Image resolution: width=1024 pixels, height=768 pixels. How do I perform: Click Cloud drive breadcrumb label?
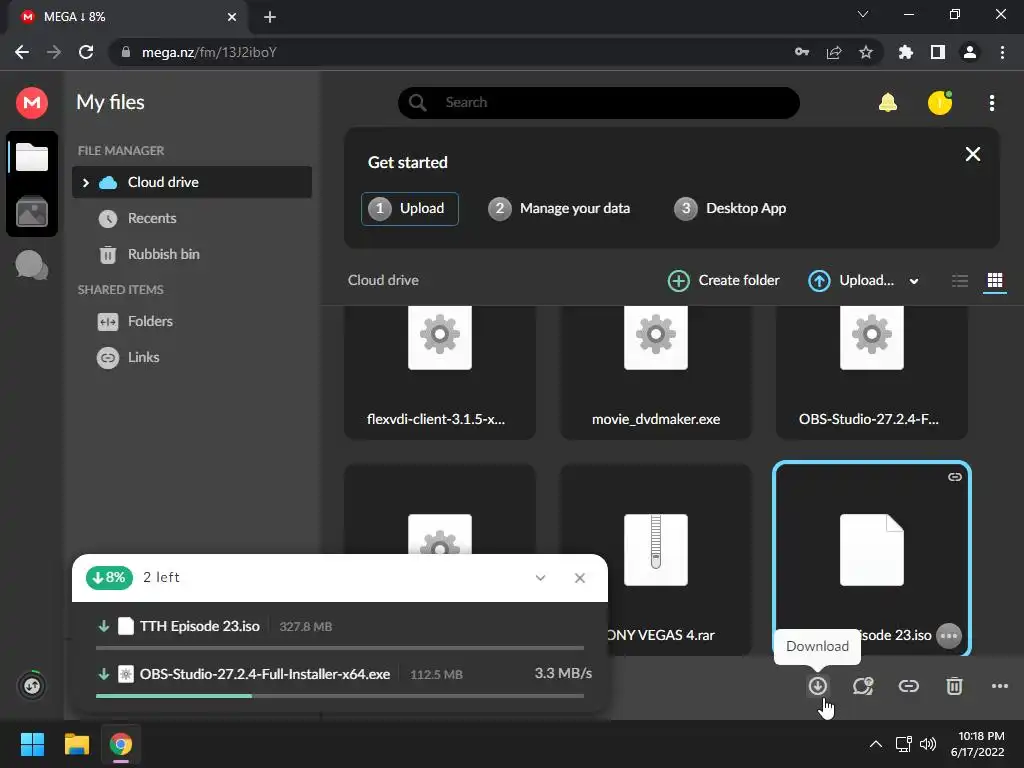click(383, 280)
